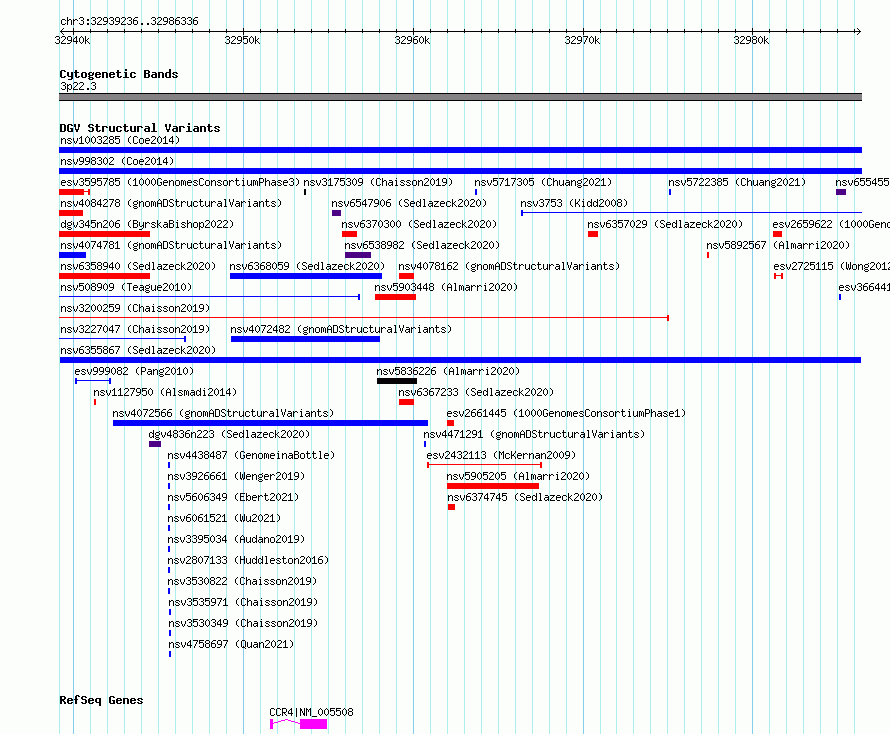Click the nsv4072566 long blue bar
The width and height of the screenshot is (890, 734).
(x=270, y=423)
